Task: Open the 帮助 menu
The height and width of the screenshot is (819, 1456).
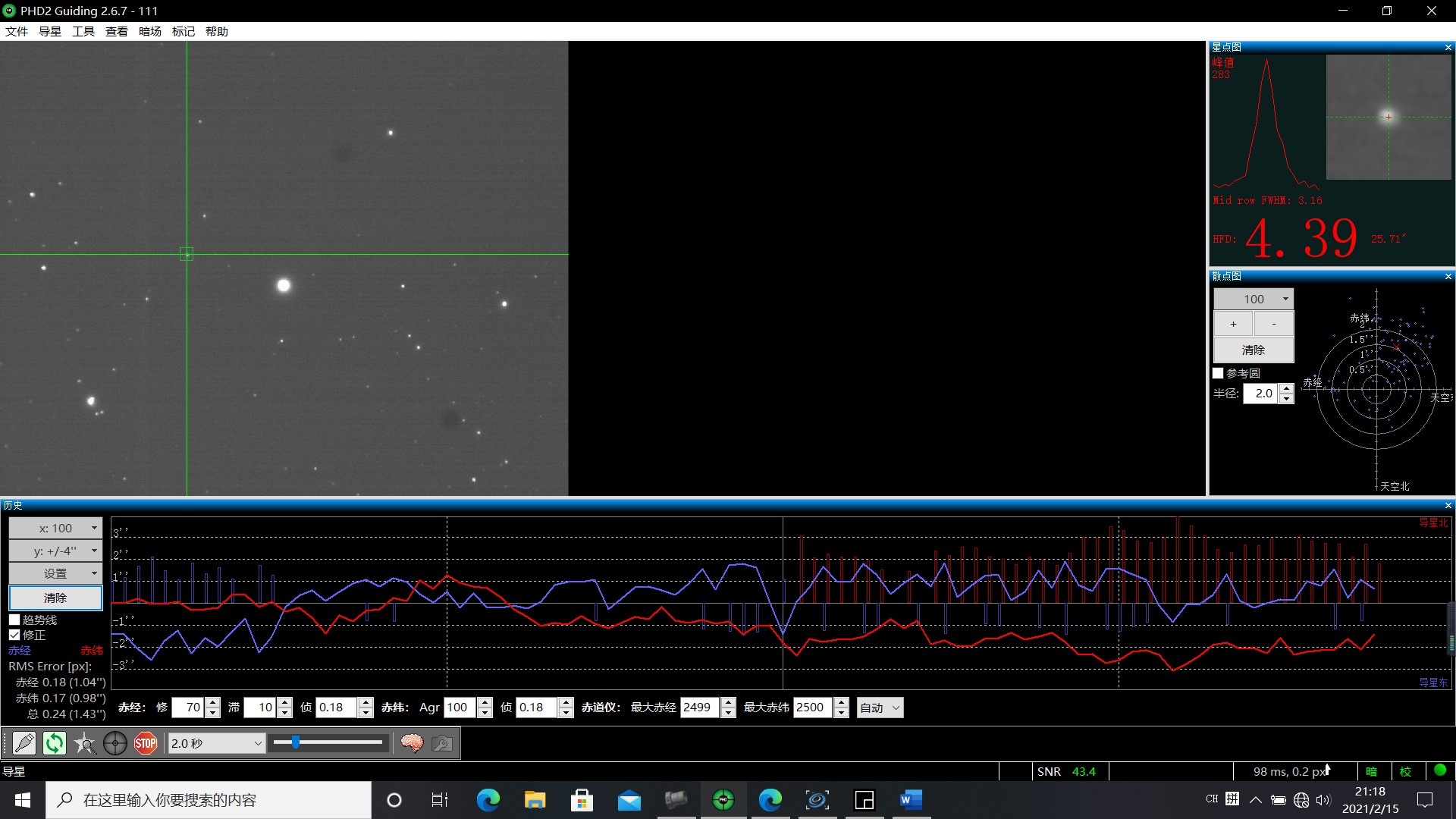Action: (x=217, y=31)
